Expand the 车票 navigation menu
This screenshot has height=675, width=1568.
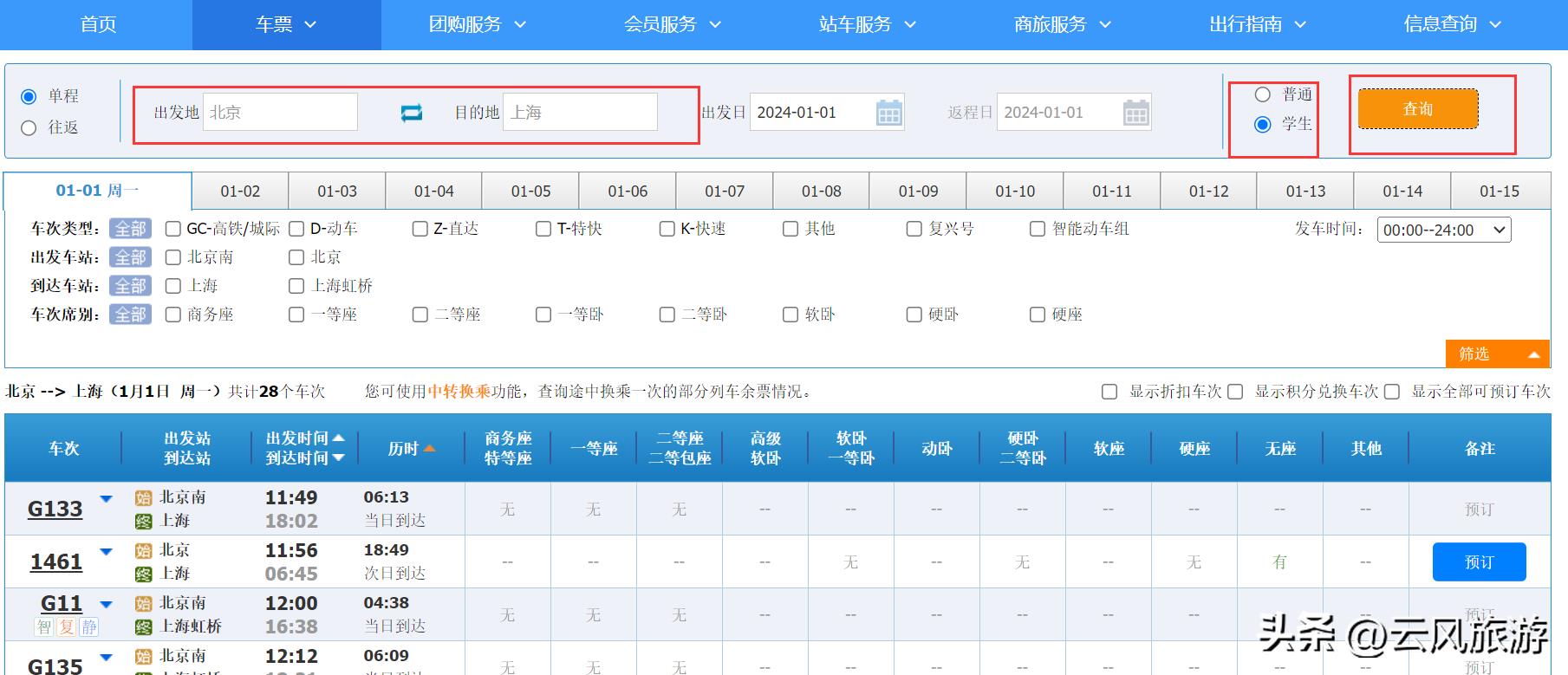[286, 24]
